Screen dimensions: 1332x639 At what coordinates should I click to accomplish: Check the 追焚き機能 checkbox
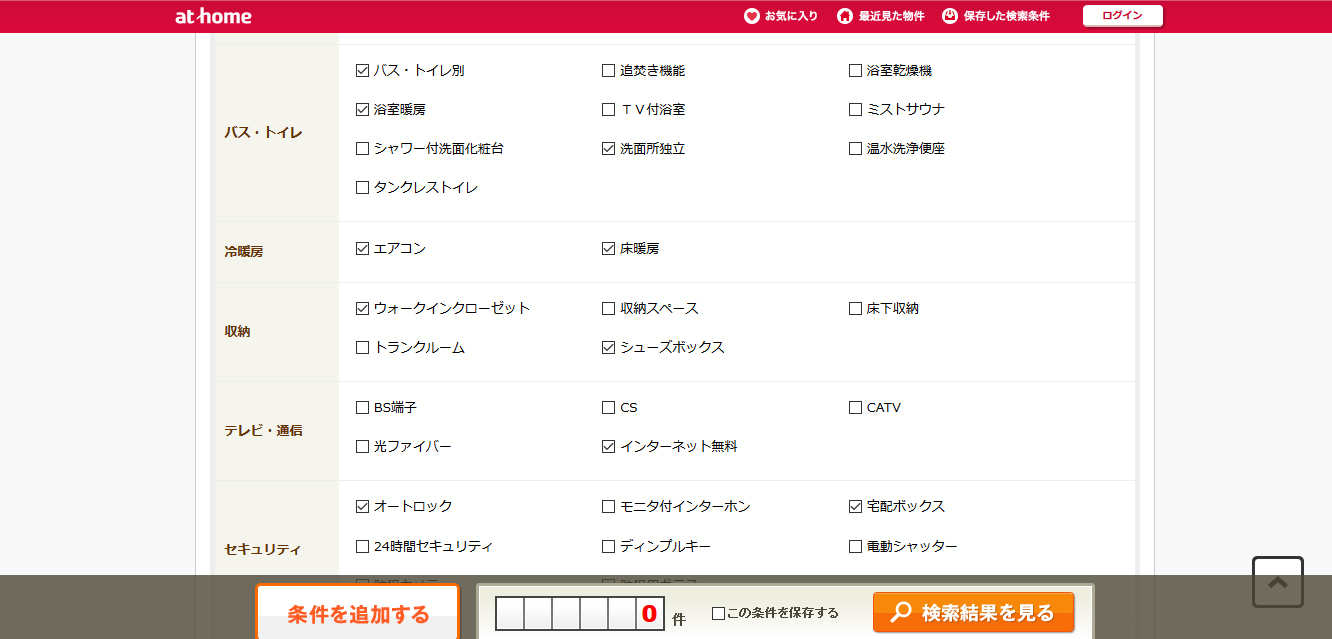pos(608,71)
